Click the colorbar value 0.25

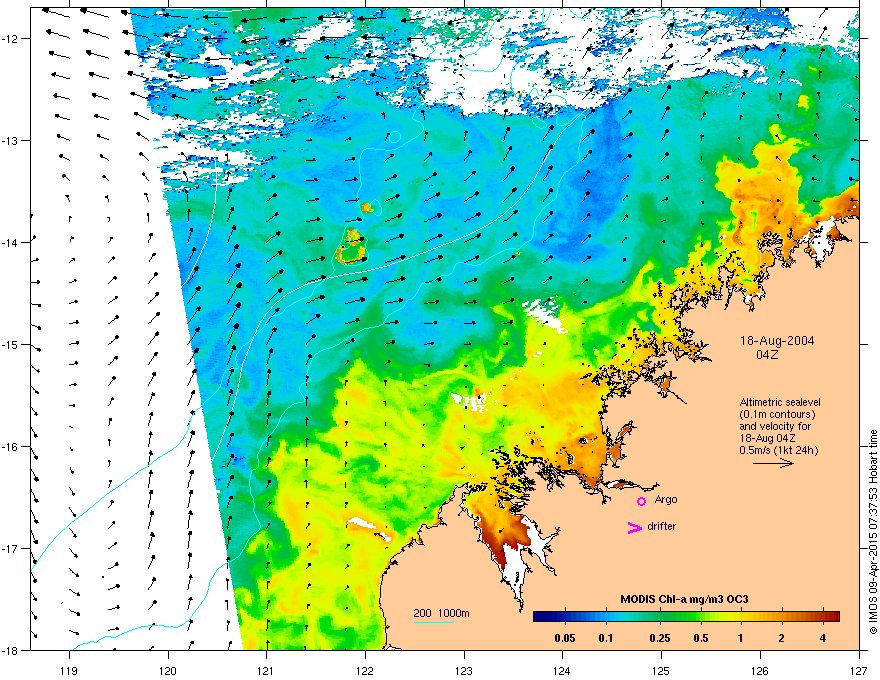click(659, 638)
